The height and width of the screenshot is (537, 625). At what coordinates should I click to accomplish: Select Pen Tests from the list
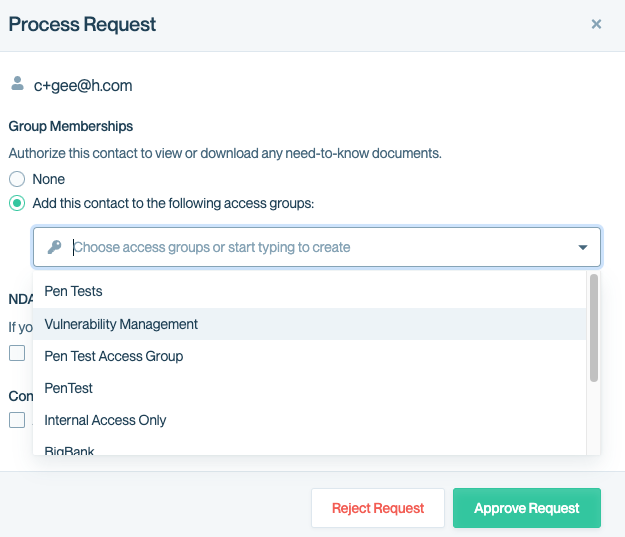tap(74, 291)
